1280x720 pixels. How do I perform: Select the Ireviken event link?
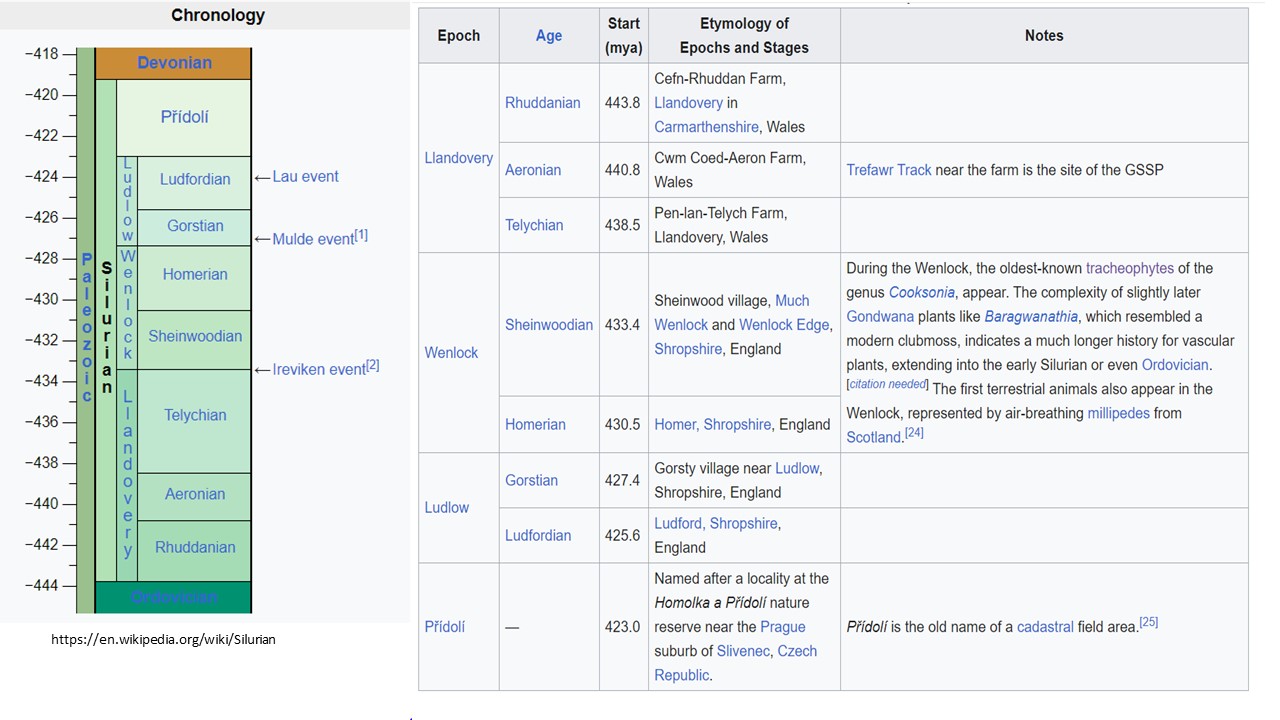(319, 370)
